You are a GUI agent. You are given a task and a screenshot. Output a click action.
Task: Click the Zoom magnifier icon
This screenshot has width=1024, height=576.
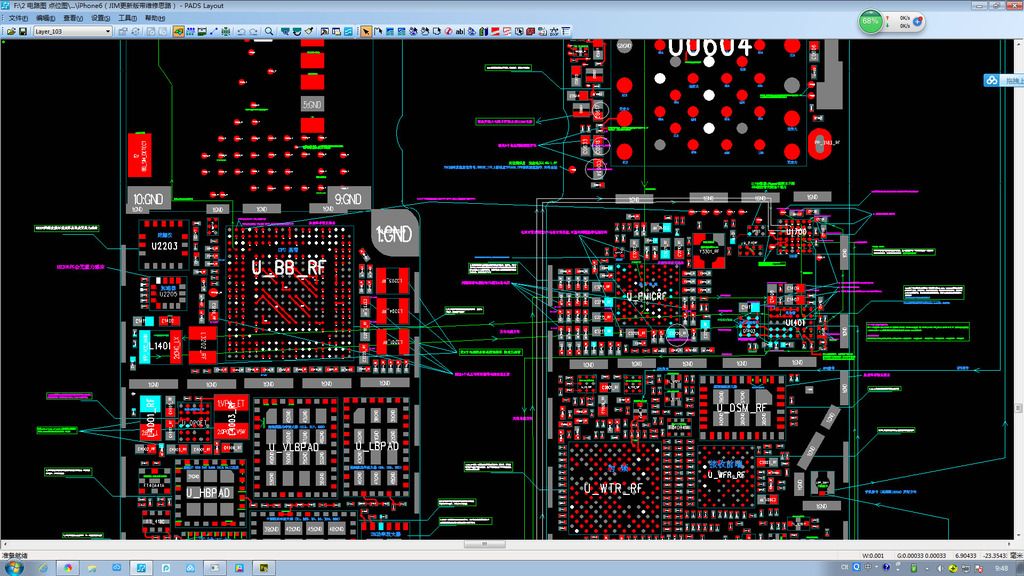[x=269, y=31]
